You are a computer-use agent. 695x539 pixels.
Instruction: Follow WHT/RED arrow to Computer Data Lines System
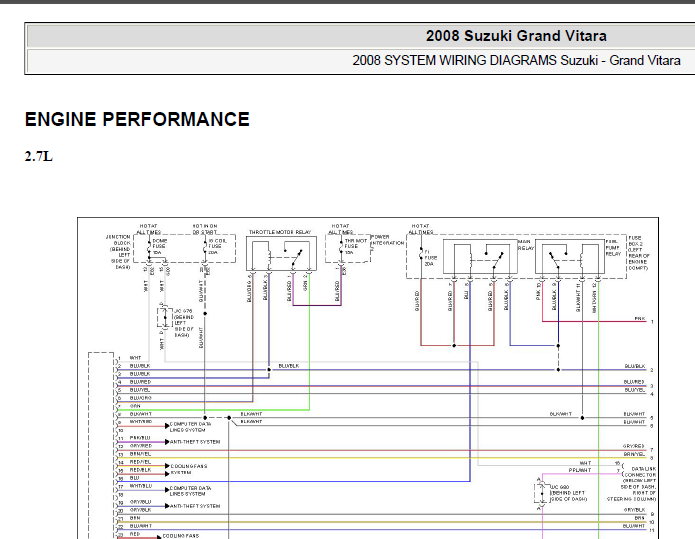pos(190,426)
